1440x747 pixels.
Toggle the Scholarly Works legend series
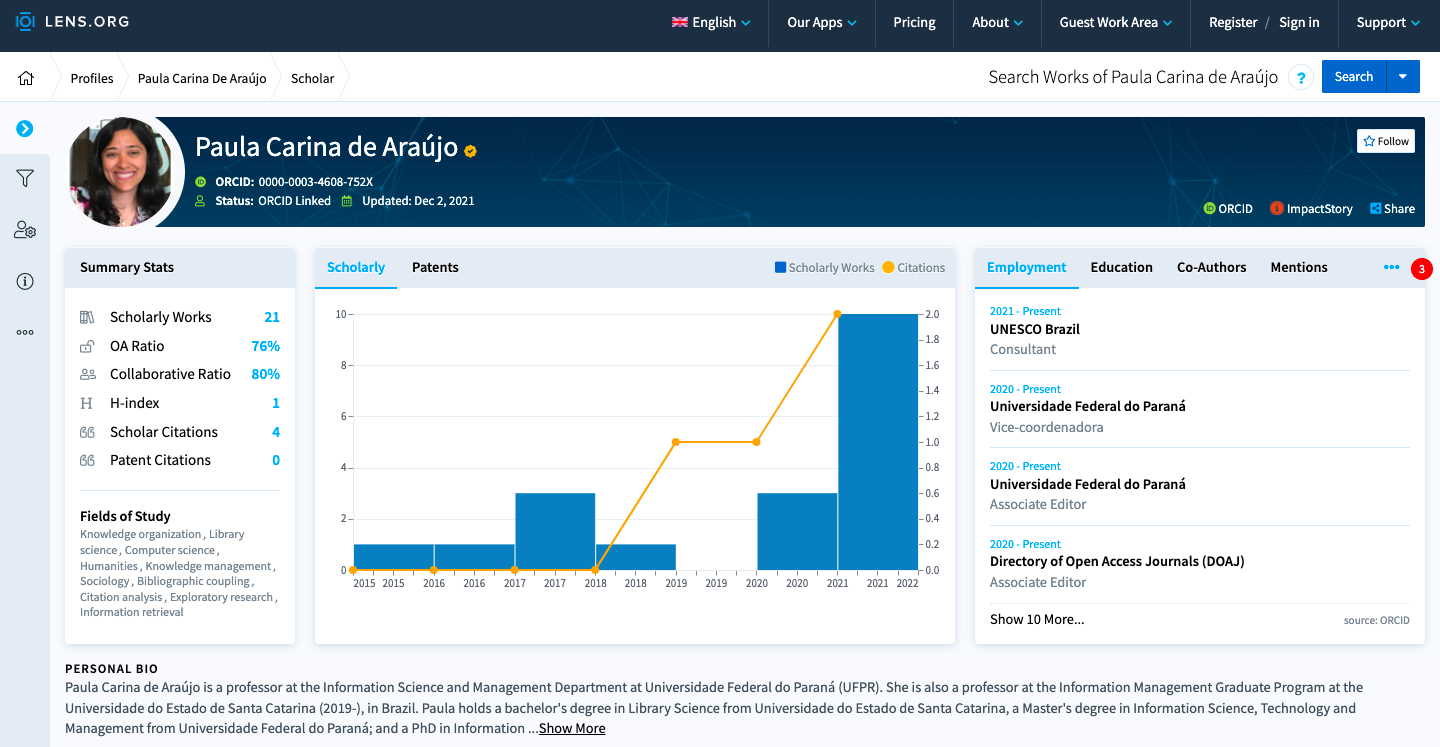(x=825, y=268)
